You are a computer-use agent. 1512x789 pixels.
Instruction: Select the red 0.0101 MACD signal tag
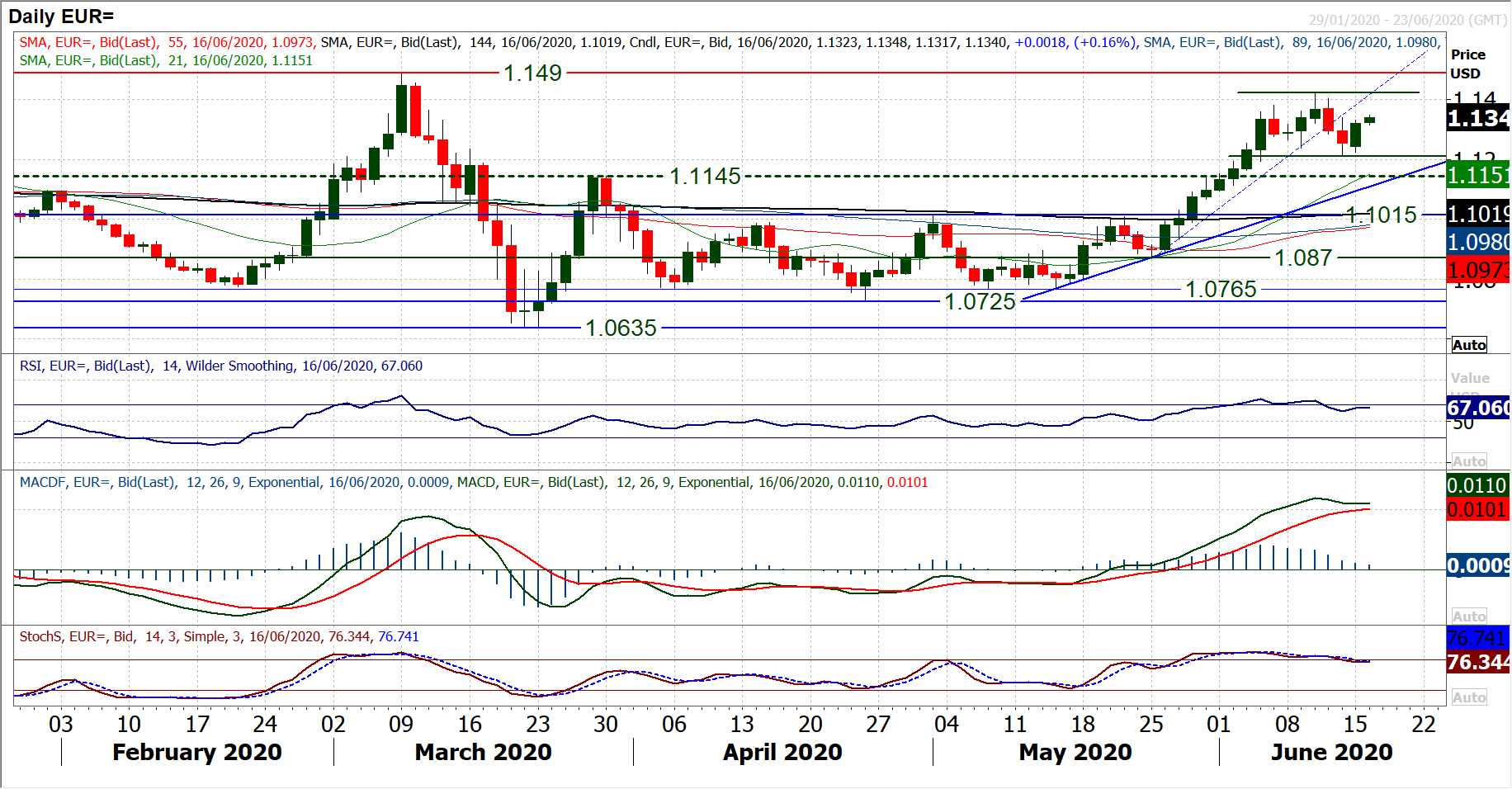point(1478,509)
